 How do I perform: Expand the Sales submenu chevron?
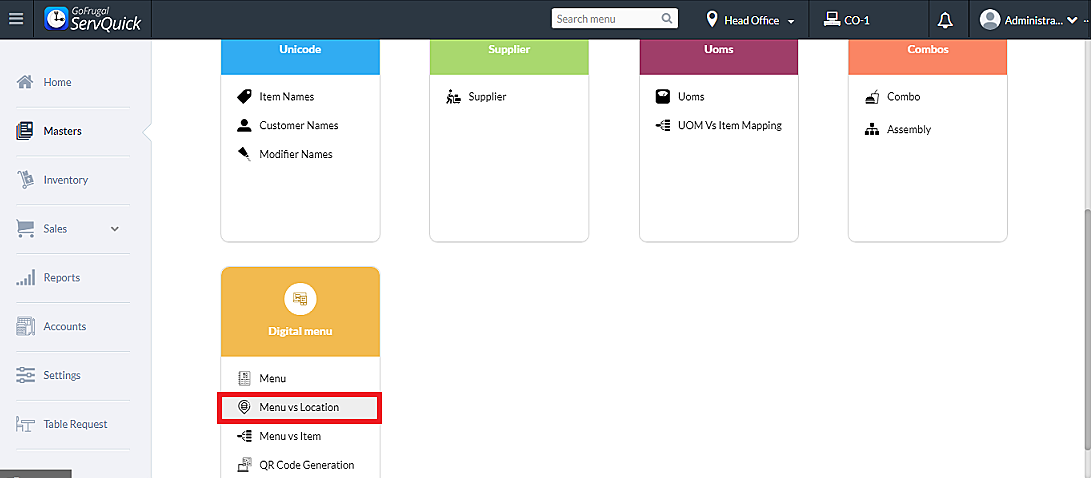[x=115, y=229]
